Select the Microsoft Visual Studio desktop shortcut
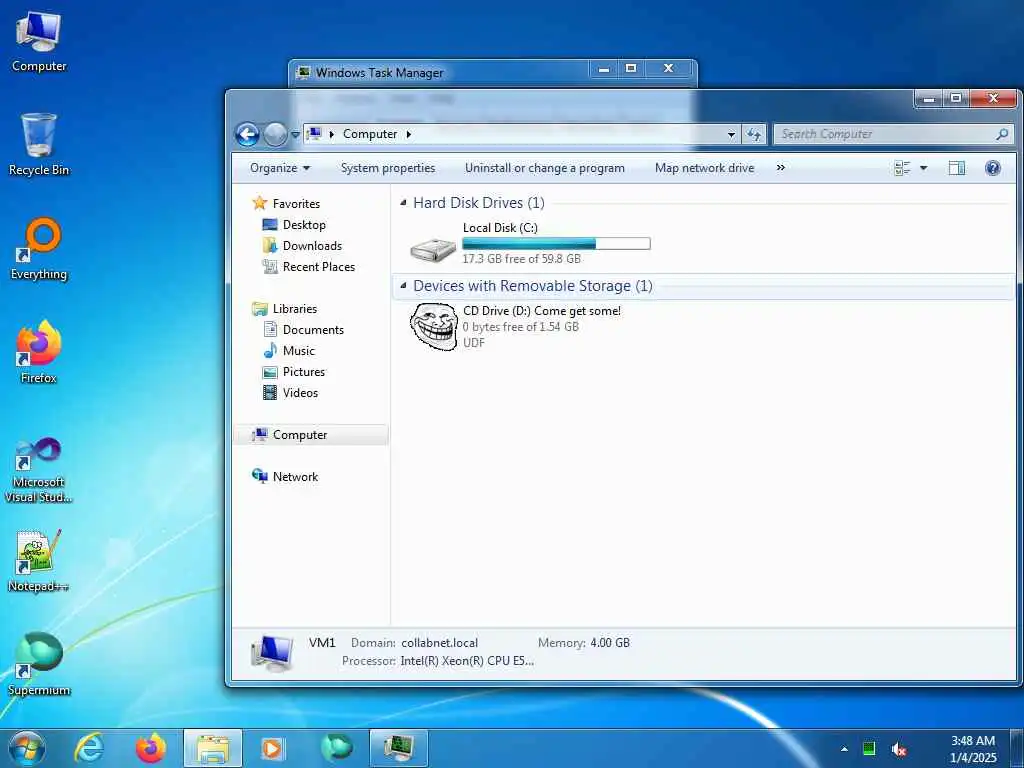Image resolution: width=1024 pixels, height=768 pixels. click(39, 470)
